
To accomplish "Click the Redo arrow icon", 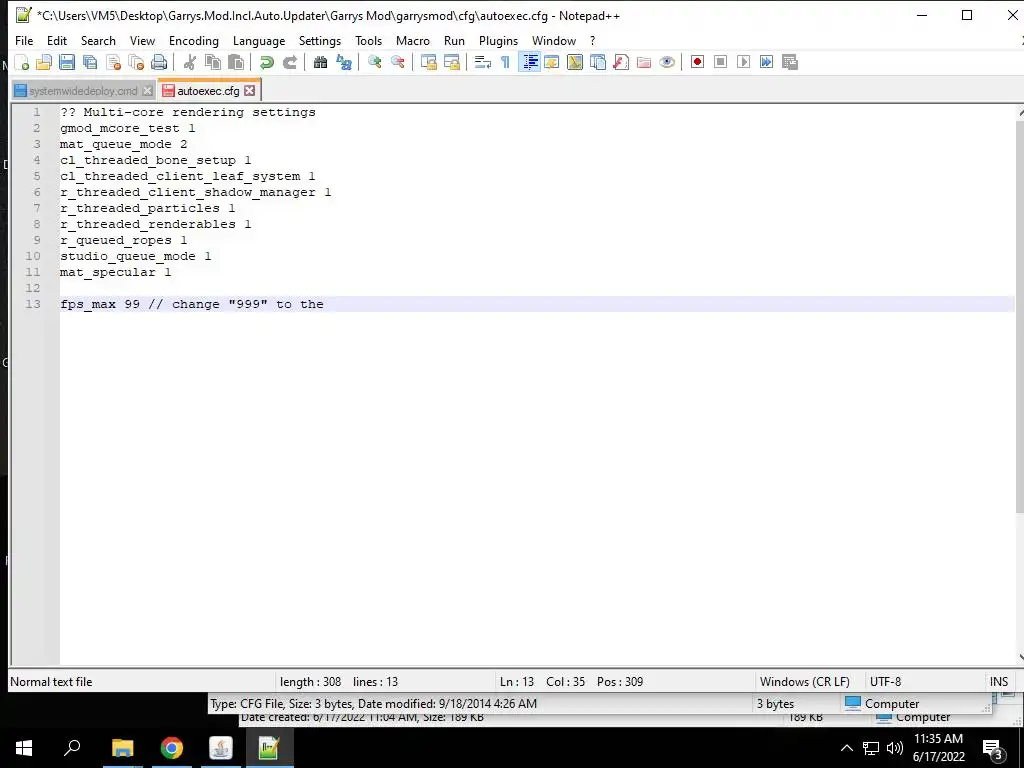I will click(289, 62).
